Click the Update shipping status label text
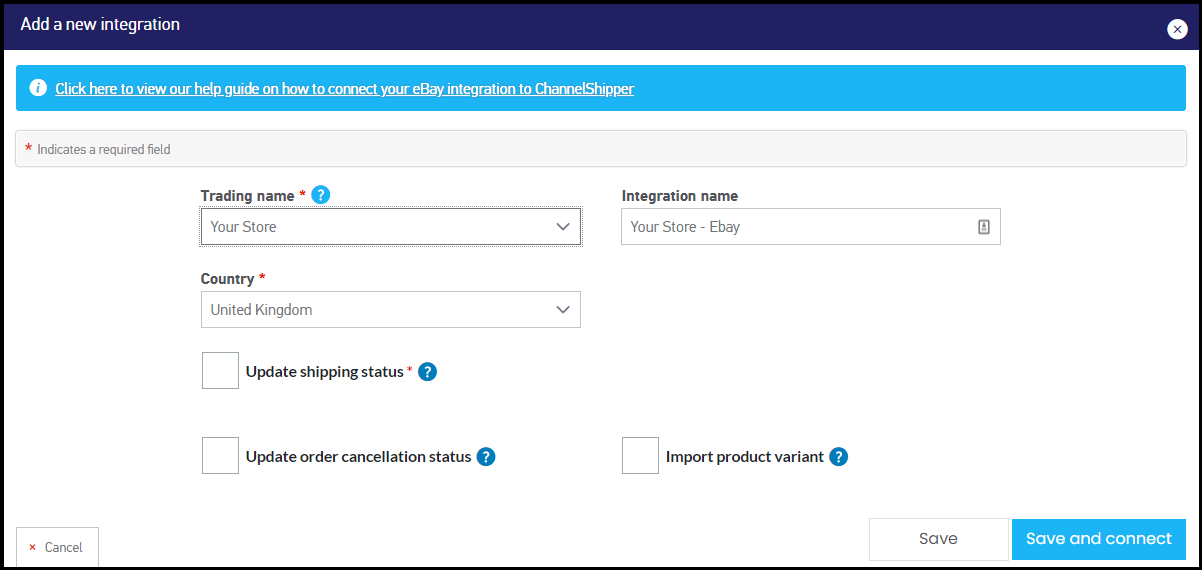1202x570 pixels. pyautogui.click(x=325, y=372)
